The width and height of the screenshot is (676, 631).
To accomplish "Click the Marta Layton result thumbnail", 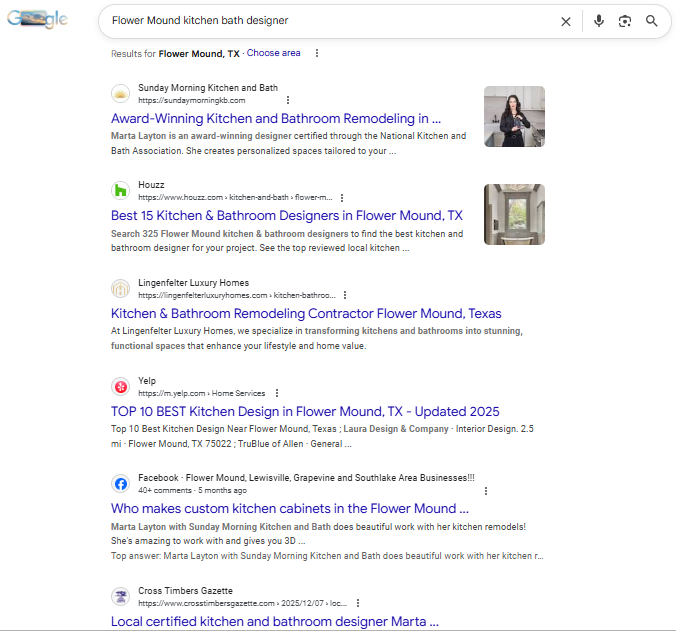I will (514, 116).
